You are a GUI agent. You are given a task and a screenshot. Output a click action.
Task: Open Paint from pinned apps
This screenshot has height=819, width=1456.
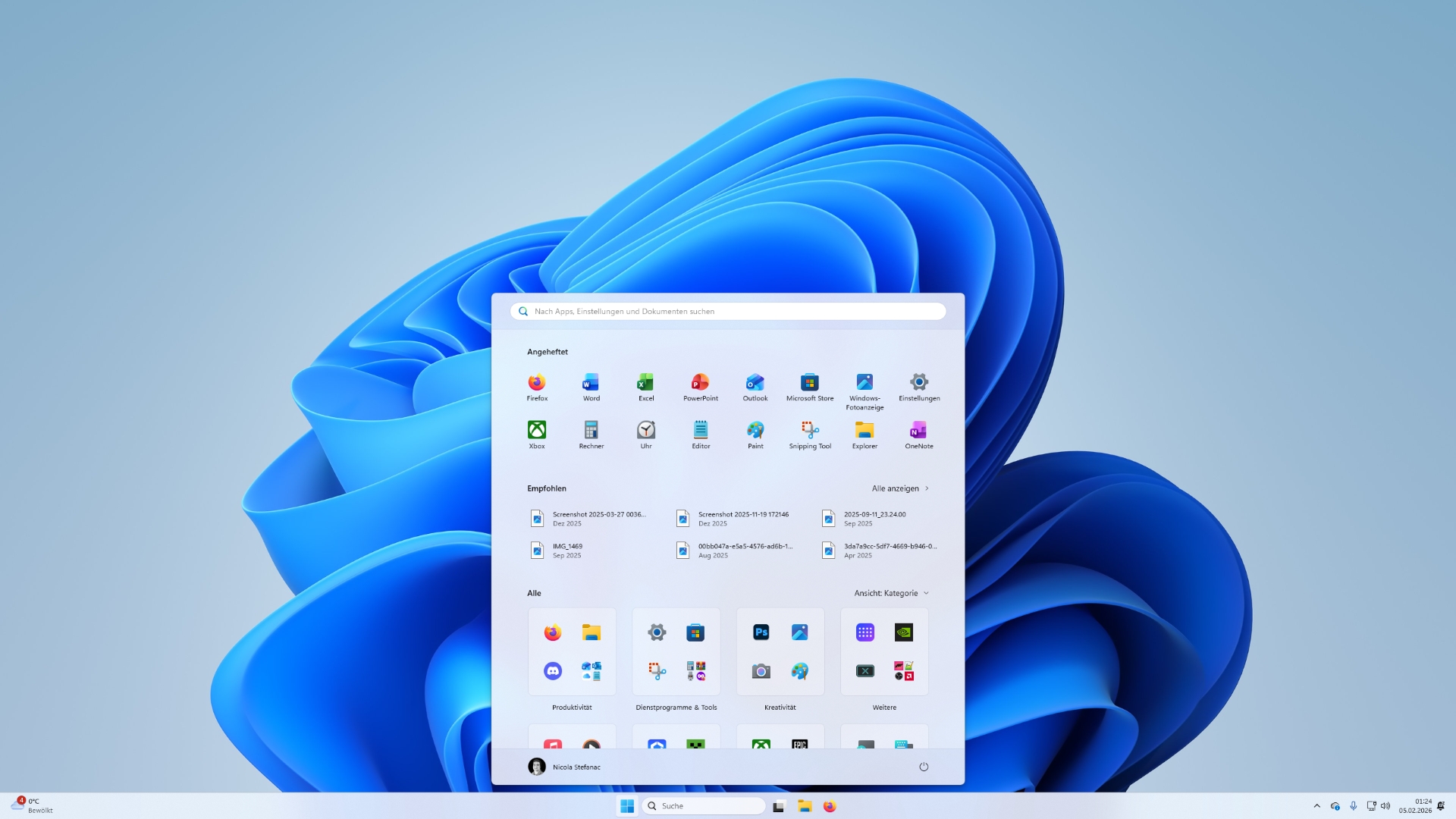coord(755,435)
